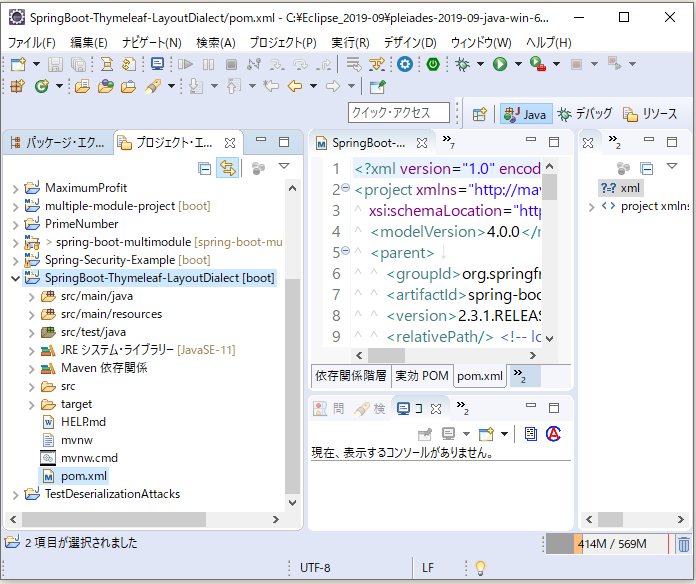Screen dimensions: 696x584
Task: Click the garbage collector trash icon
Action: click(x=684, y=544)
